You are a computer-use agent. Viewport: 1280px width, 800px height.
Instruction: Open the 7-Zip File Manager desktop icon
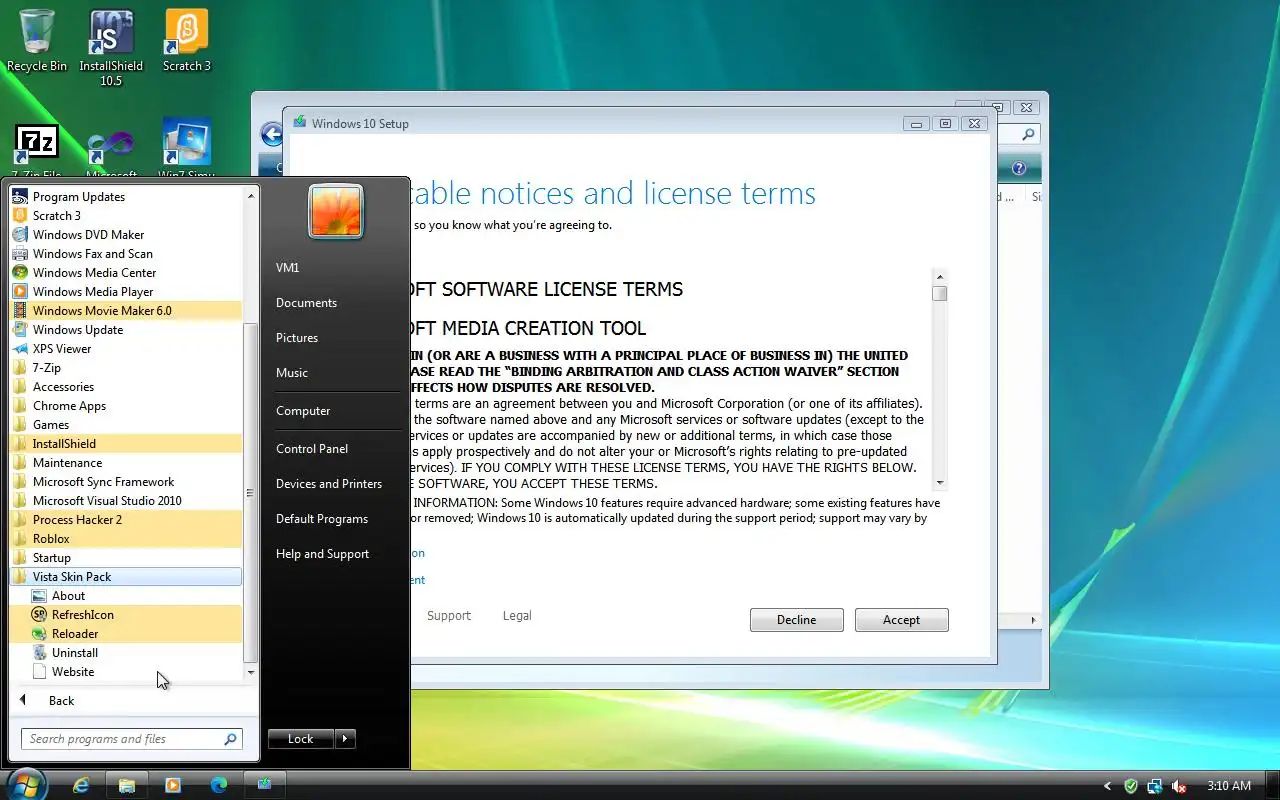point(37,150)
